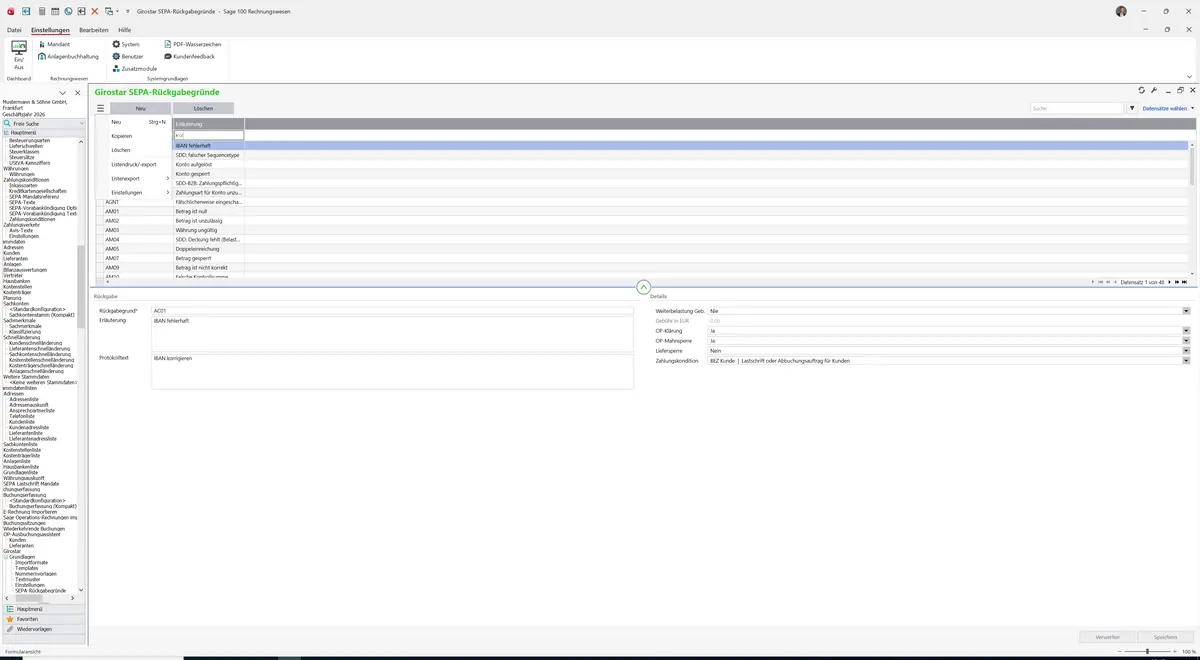Viewport: 1200px width, 660px height.
Task: Open Kundenfeedback from the ribbon
Action: point(189,56)
